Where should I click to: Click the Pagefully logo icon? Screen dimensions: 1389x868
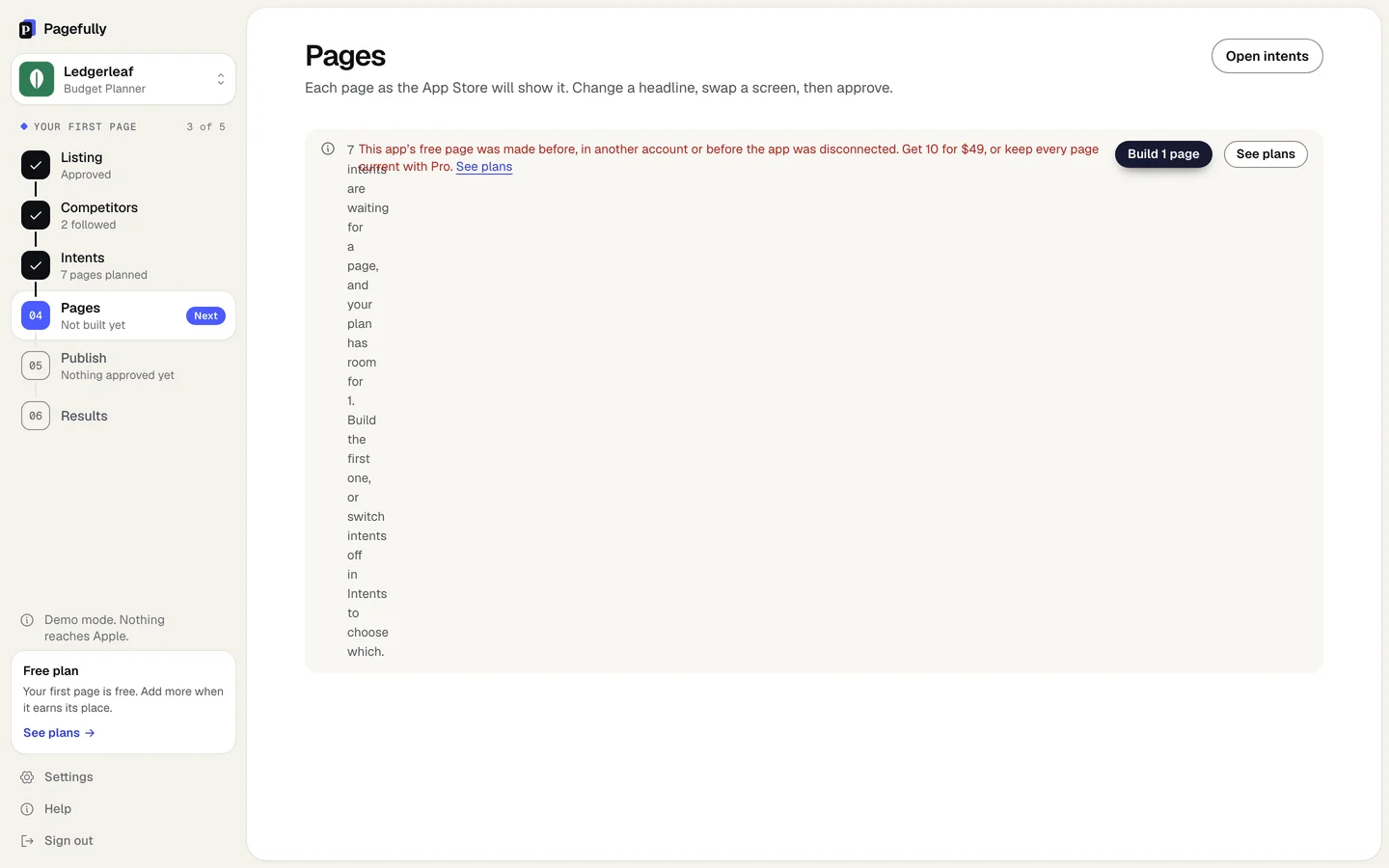[x=27, y=29]
